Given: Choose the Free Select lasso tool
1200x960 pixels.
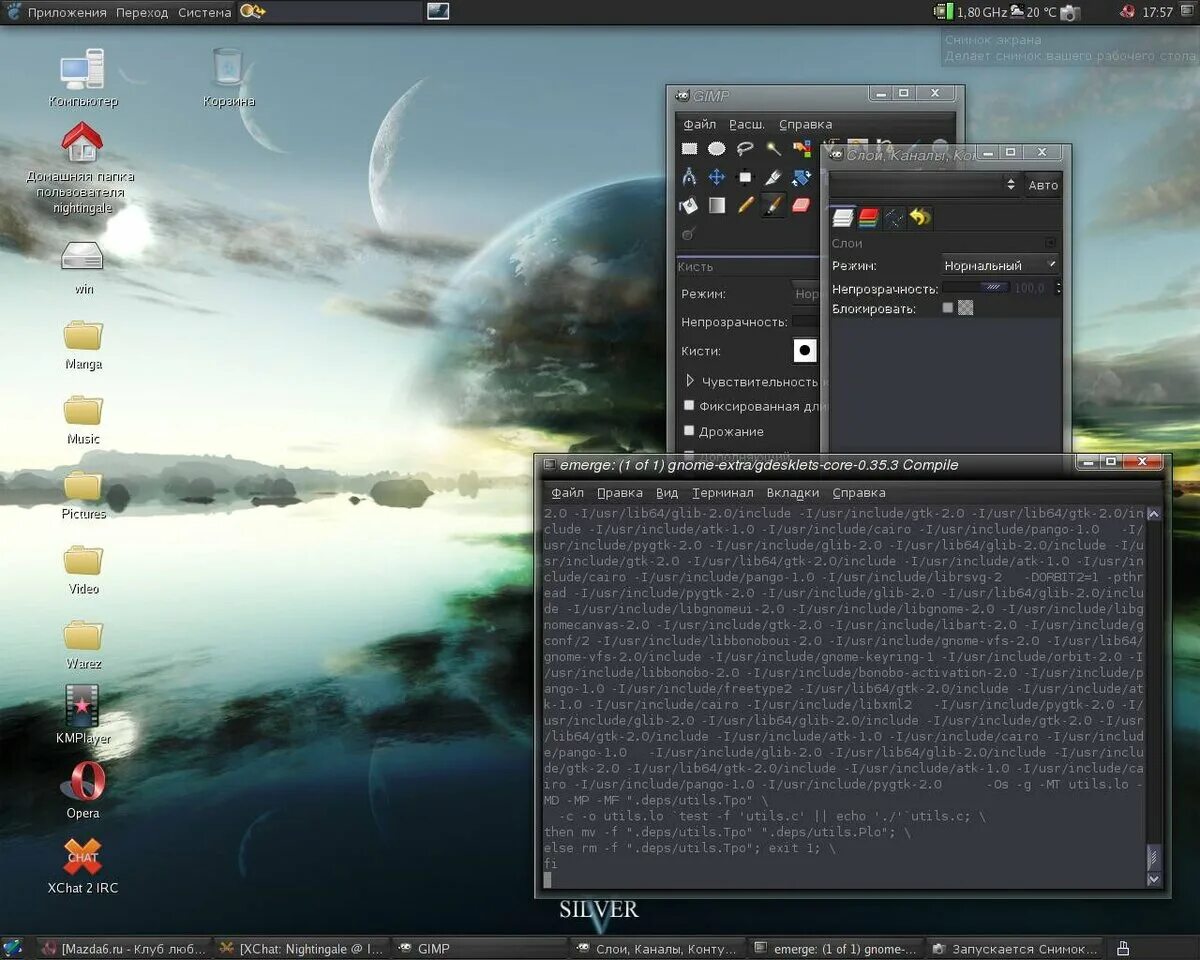Looking at the screenshot, I should click(745, 149).
